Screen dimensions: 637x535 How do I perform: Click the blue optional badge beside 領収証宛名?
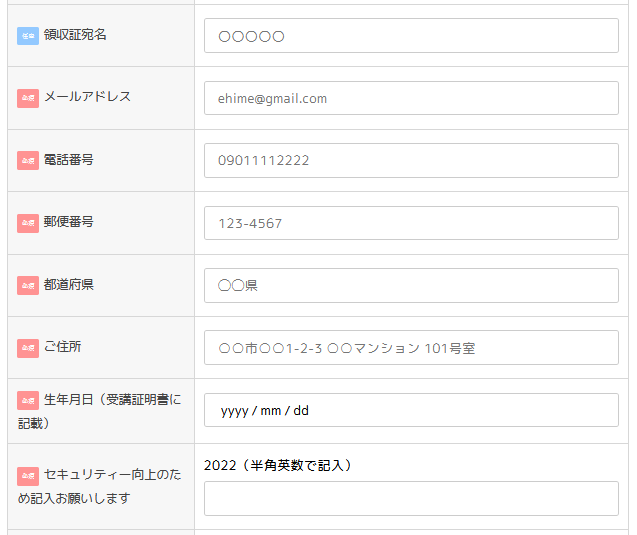click(x=28, y=36)
